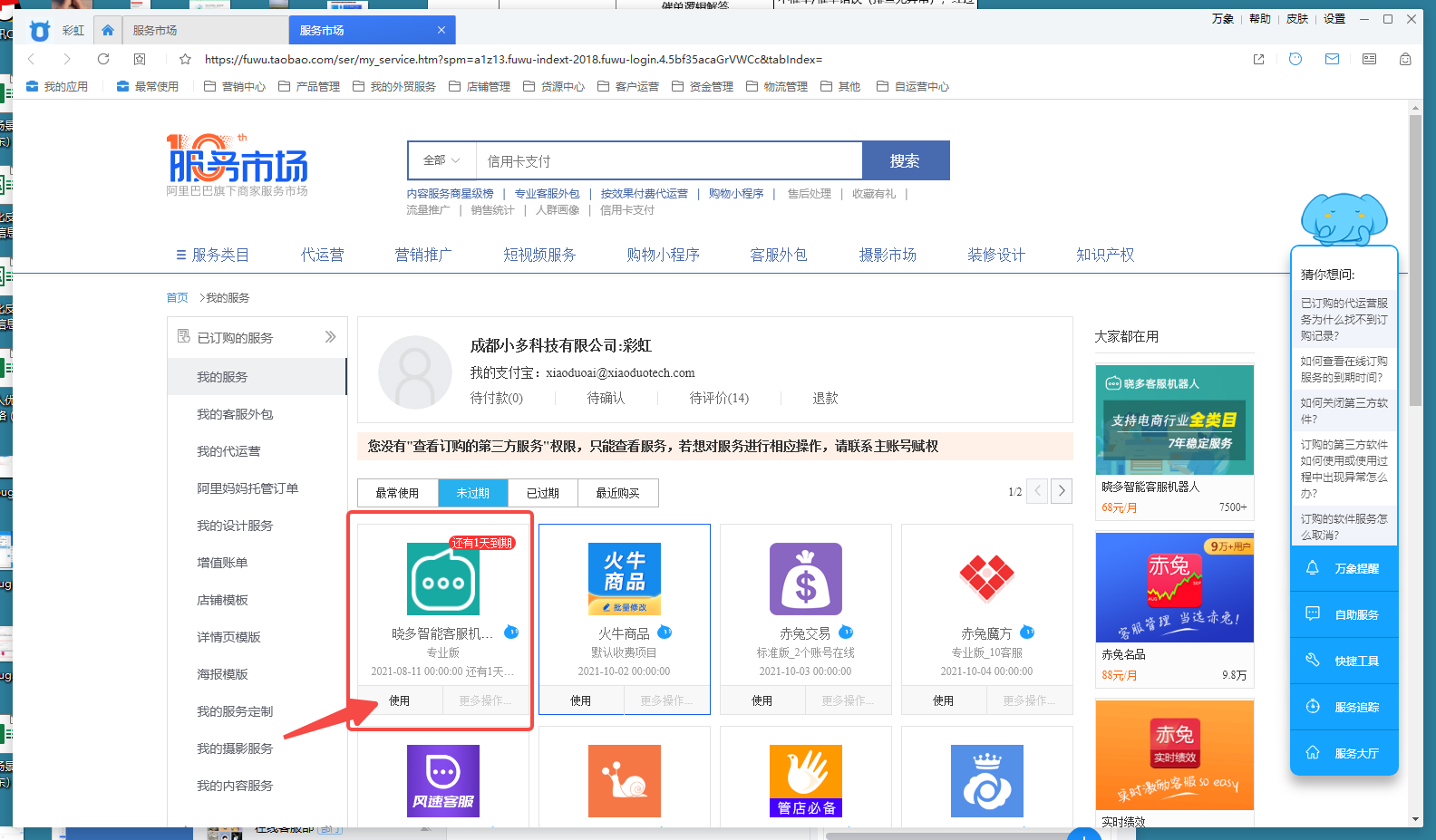Click the browser home icon tab

point(108,30)
